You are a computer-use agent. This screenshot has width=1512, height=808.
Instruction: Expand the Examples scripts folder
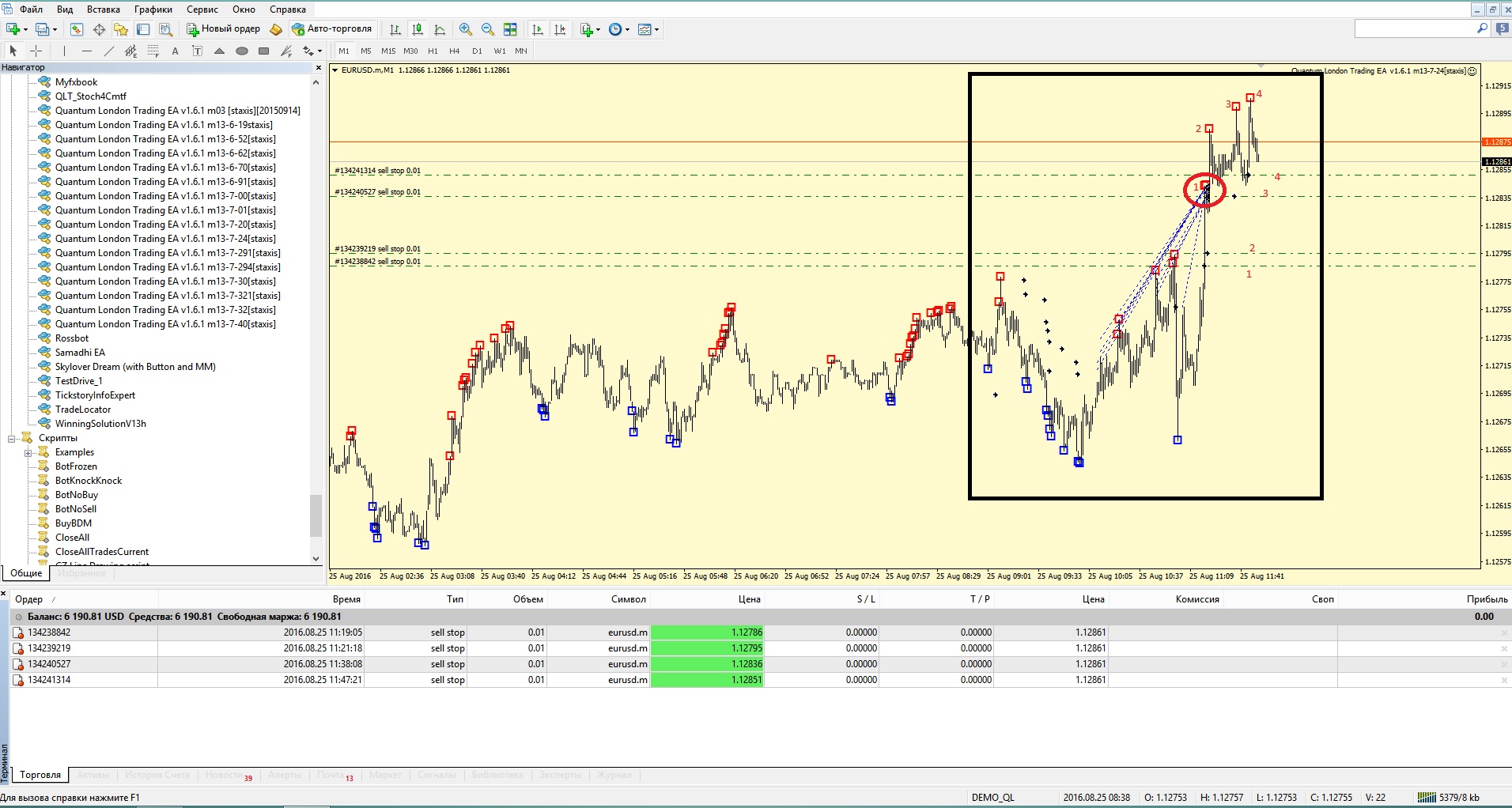pyautogui.click(x=28, y=453)
